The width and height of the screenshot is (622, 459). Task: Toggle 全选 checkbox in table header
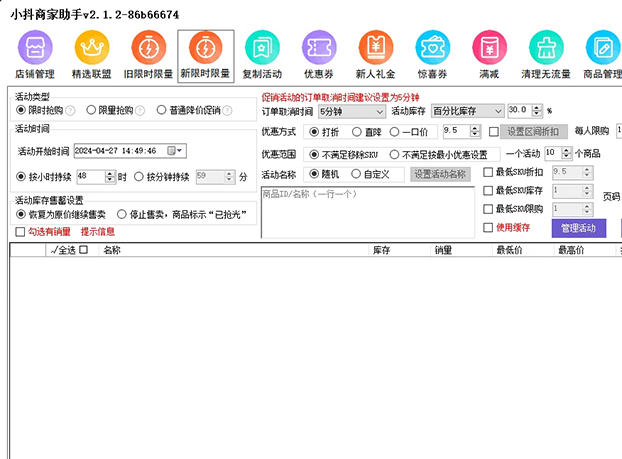[83, 250]
